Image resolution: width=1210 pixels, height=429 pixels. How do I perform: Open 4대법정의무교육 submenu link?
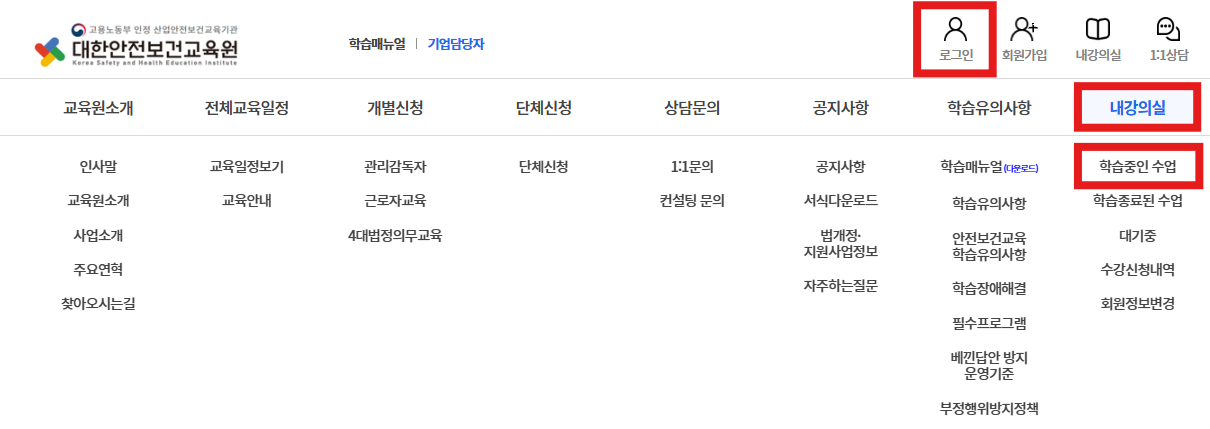pos(395,235)
